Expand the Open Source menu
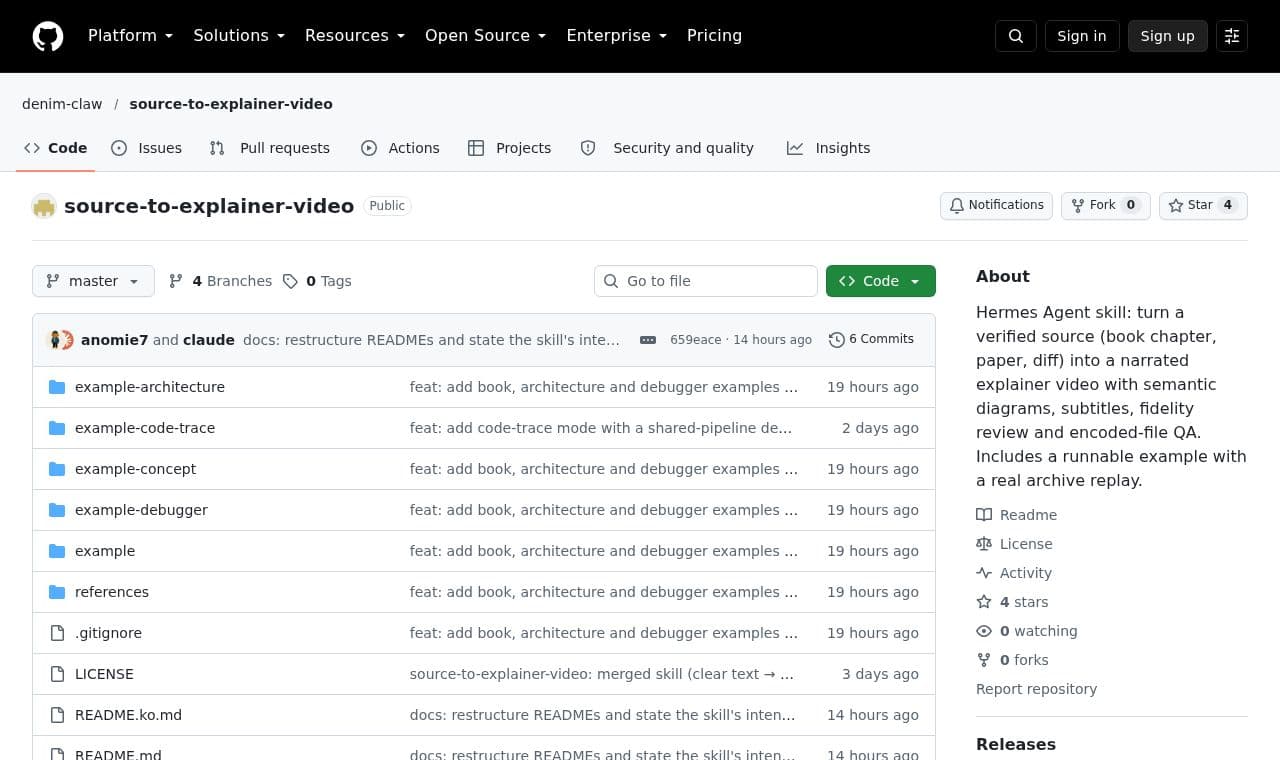1280x760 pixels. click(486, 36)
